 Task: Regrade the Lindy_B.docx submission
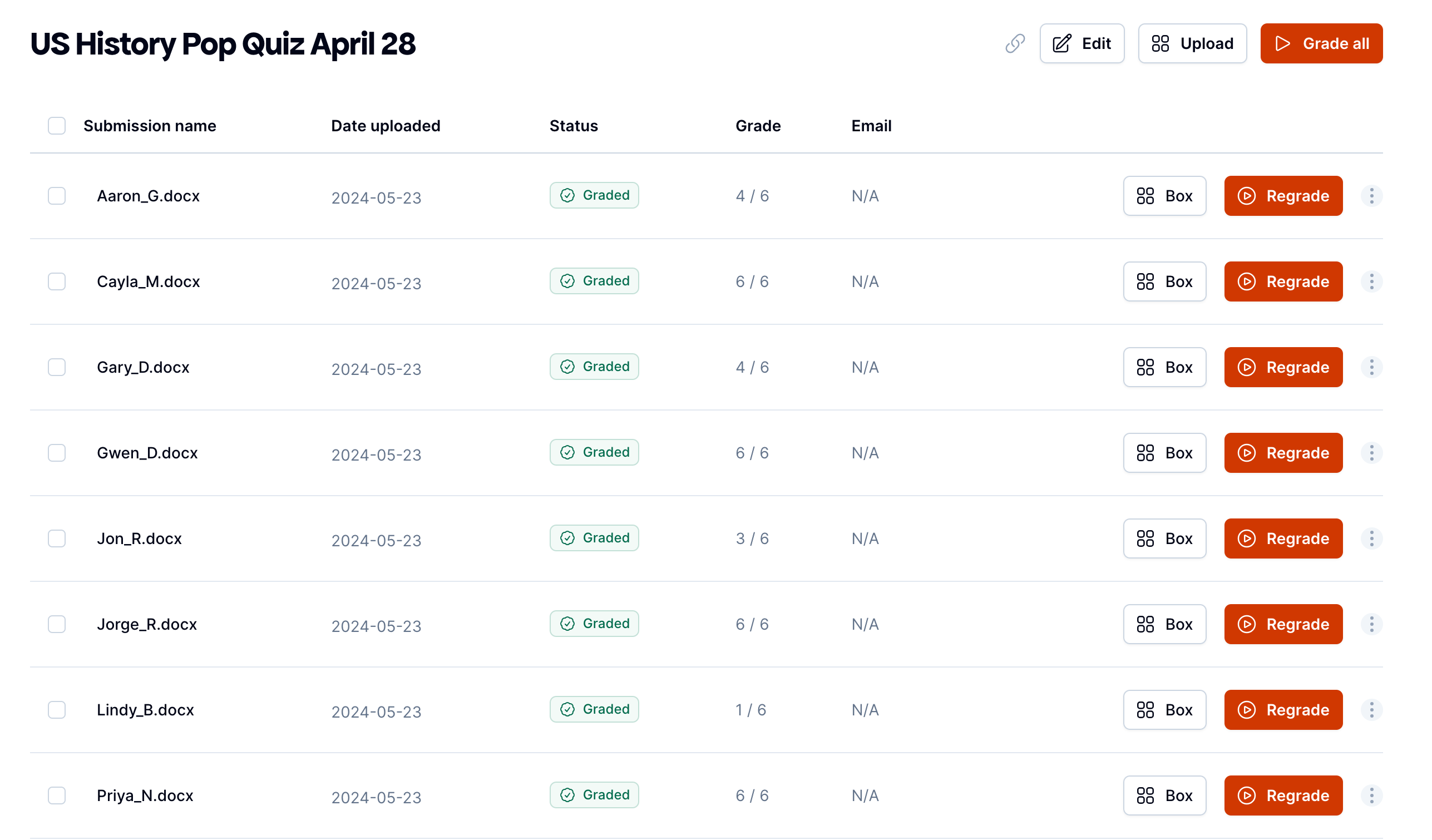(x=1283, y=709)
